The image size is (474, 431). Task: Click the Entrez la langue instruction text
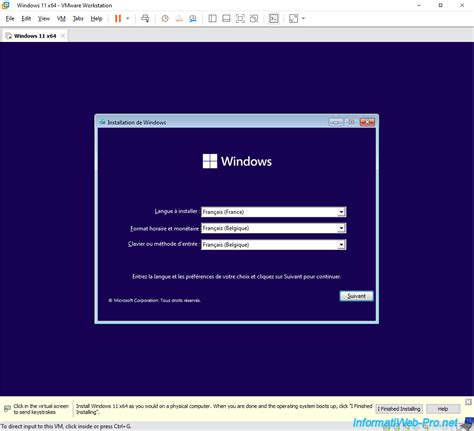pos(236,276)
